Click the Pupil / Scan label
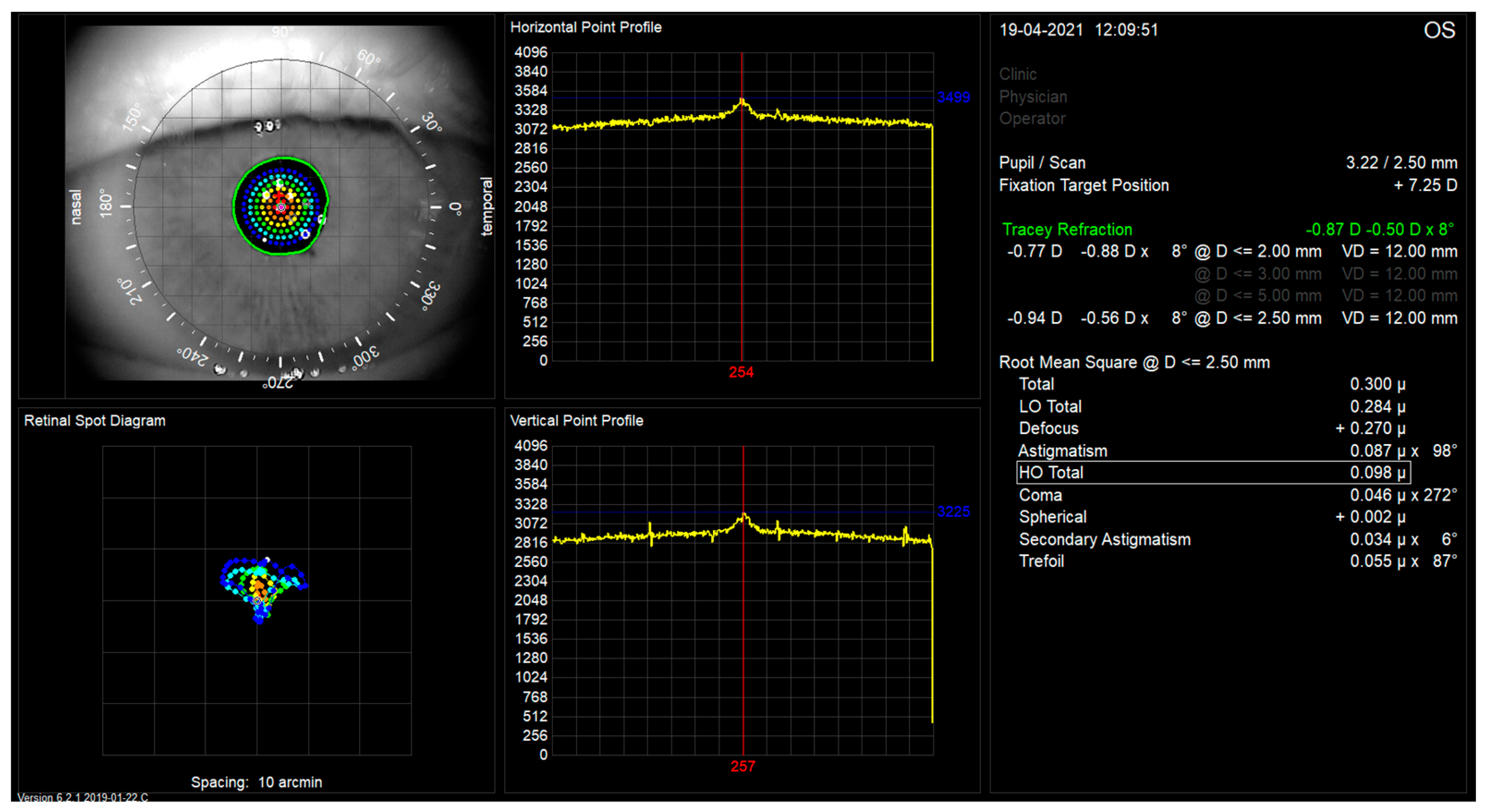 click(x=1042, y=163)
